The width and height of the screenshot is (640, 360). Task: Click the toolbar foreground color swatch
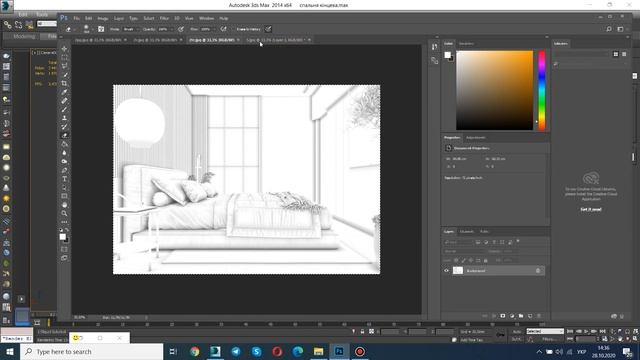pyautogui.click(x=62, y=237)
